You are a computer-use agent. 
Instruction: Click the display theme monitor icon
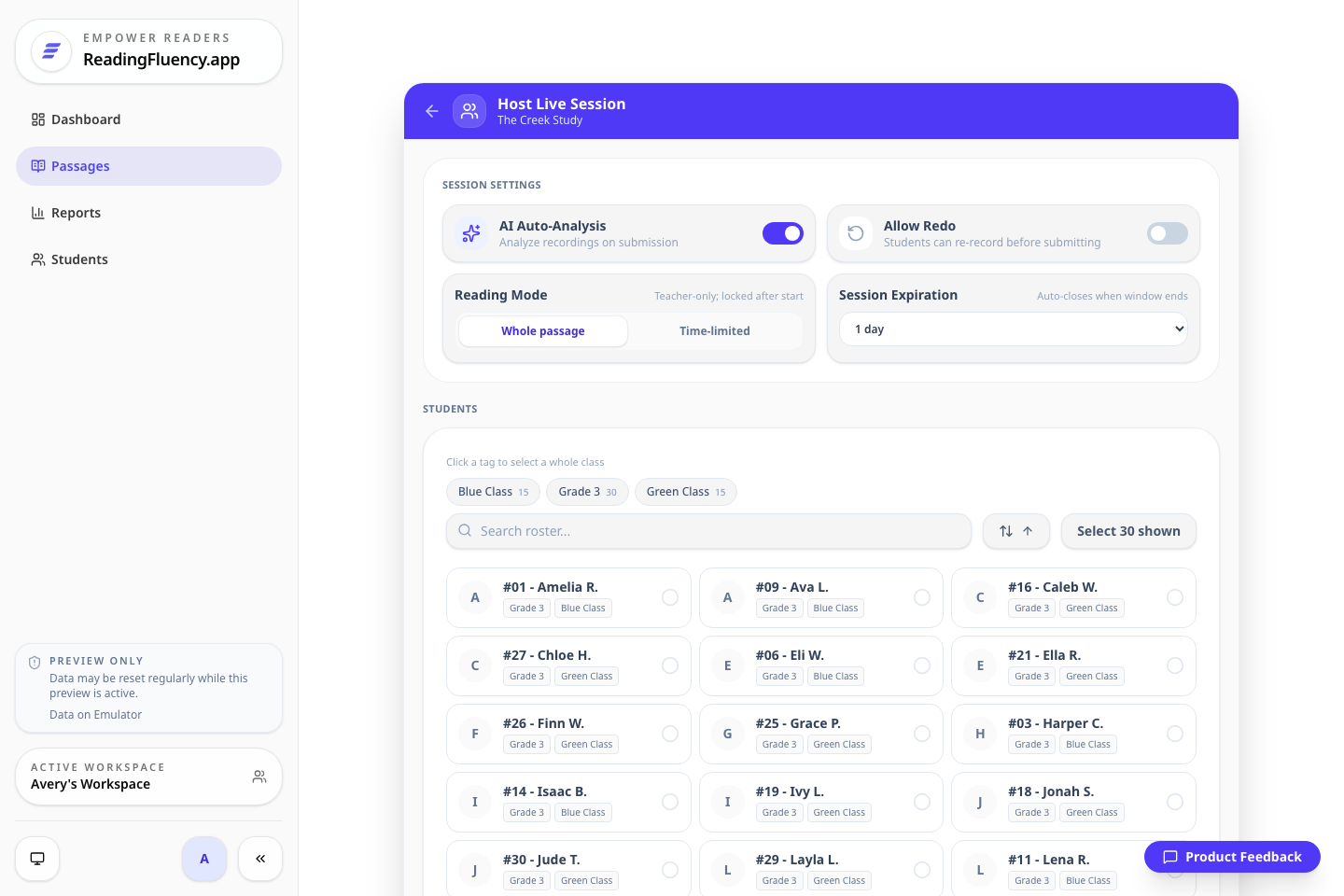[x=37, y=859]
